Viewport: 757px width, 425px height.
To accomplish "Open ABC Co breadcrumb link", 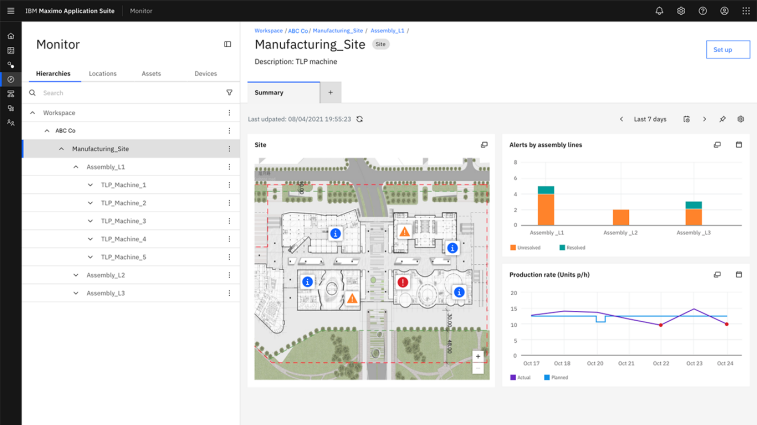I will (298, 31).
